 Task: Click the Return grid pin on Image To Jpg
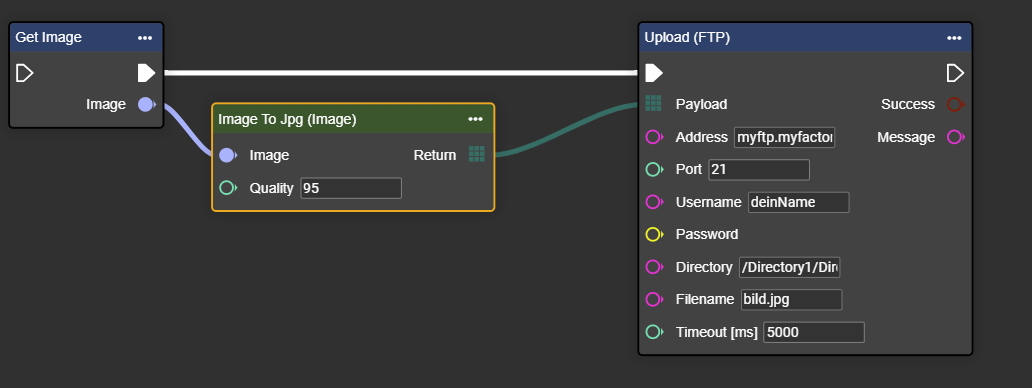coord(477,155)
